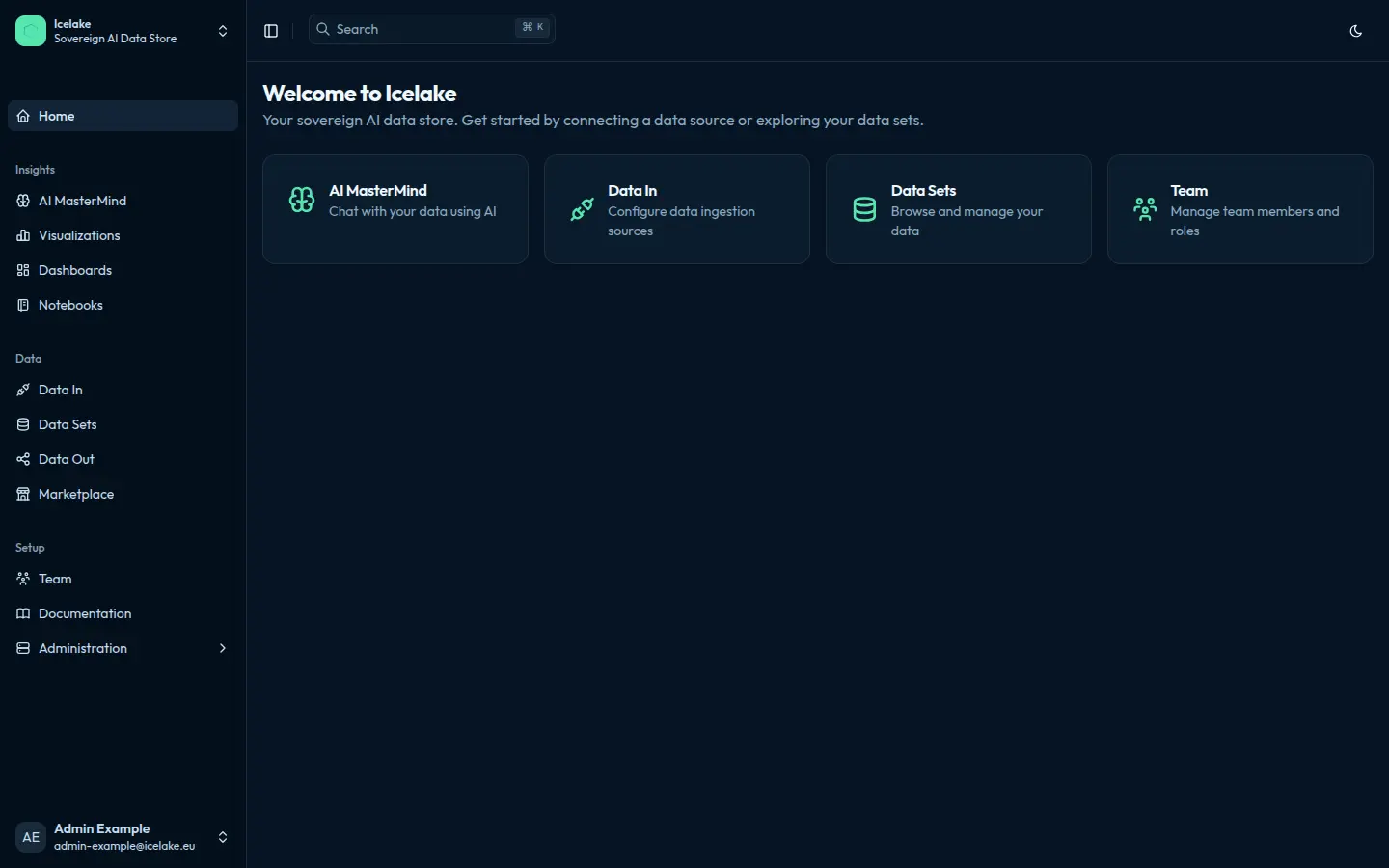This screenshot has width=1389, height=868.
Task: Select the AI MasterMind icon in sidebar
Action: click(x=22, y=201)
